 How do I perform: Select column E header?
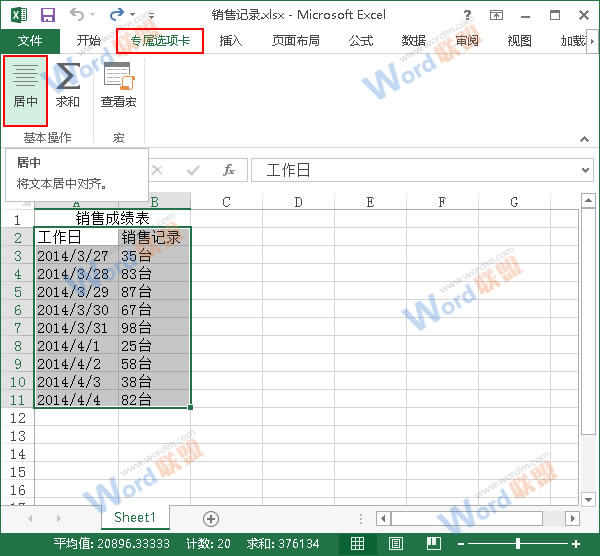point(370,202)
